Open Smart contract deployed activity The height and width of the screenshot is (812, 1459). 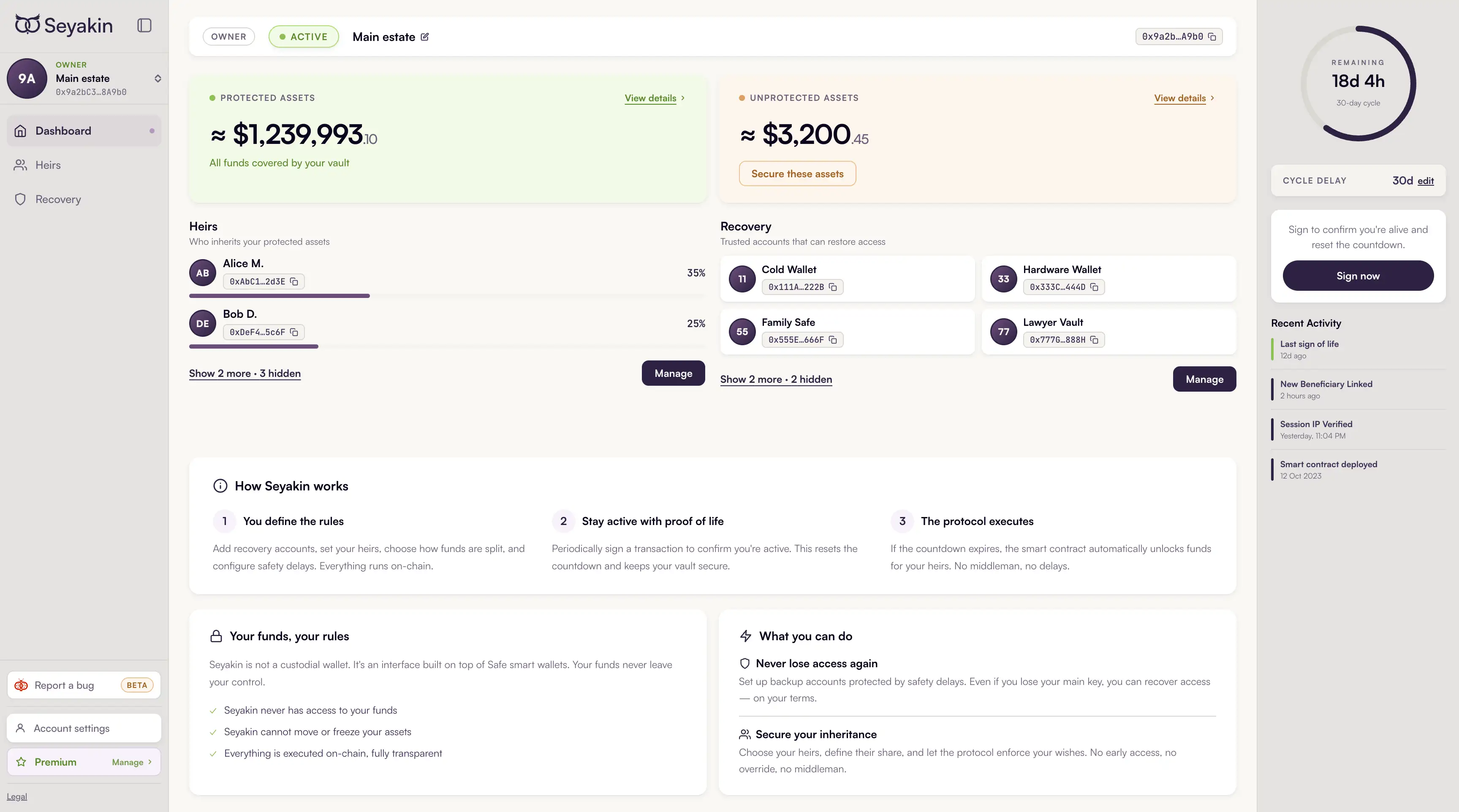[1358, 470]
